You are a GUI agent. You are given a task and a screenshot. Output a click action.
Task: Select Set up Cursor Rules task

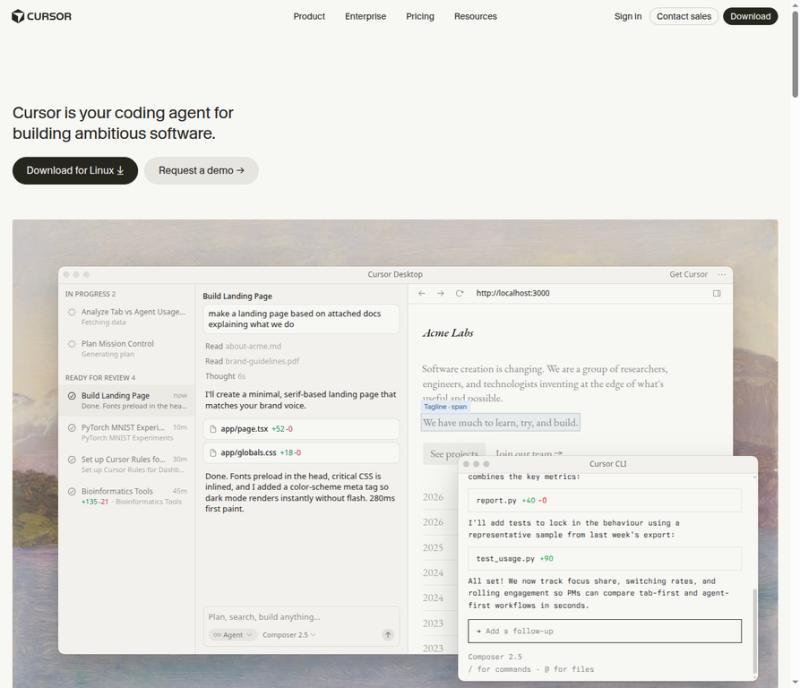(127, 464)
